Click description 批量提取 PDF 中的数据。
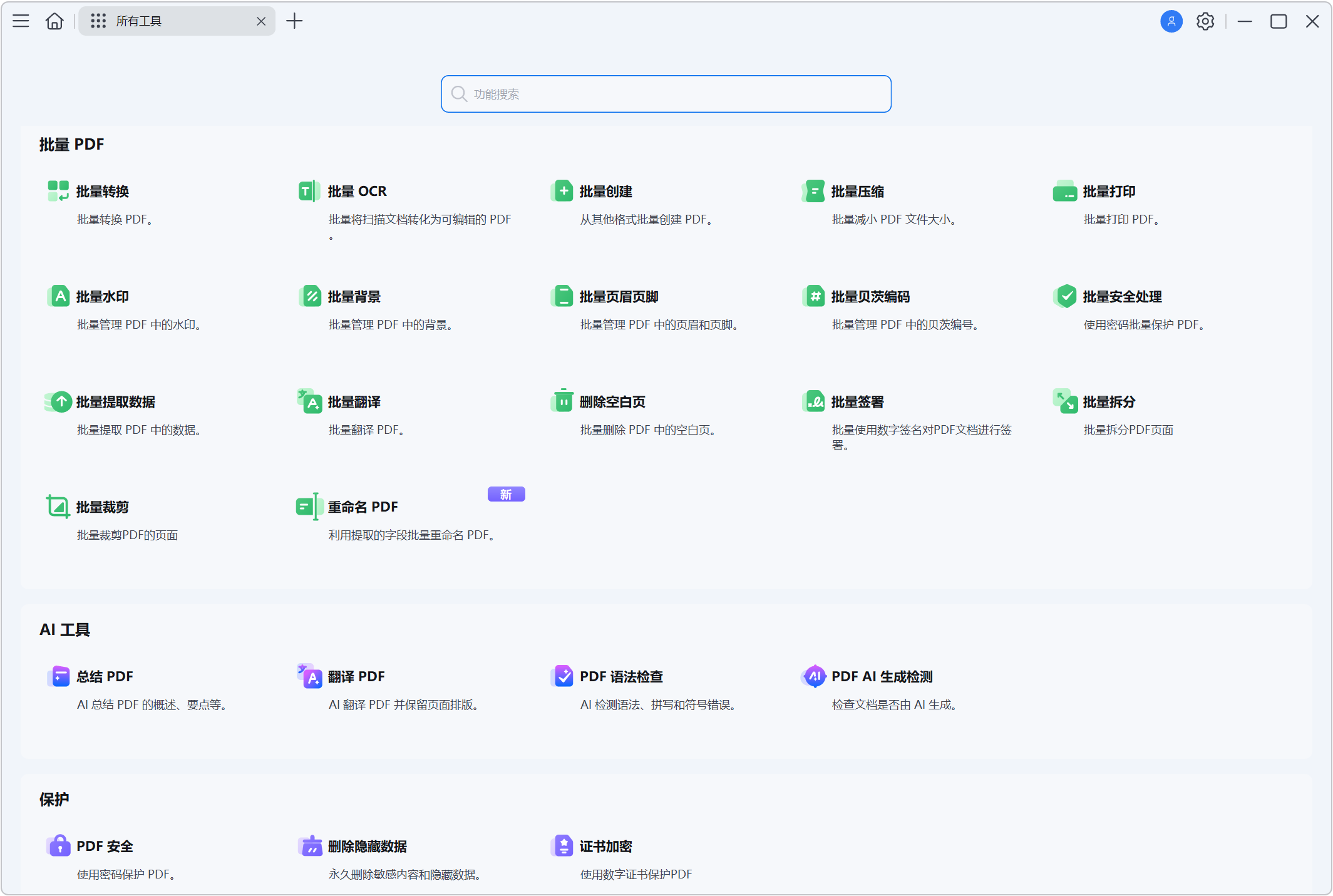1333x896 pixels. [x=140, y=430]
